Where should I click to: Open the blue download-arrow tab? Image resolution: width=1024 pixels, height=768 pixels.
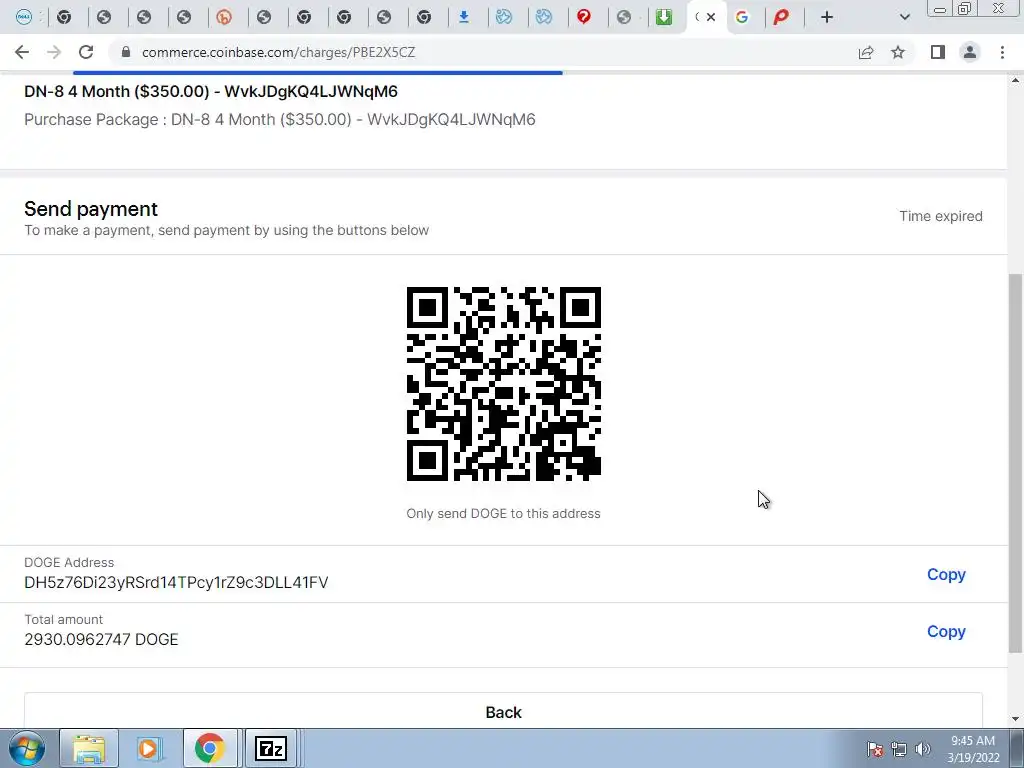pos(464,18)
